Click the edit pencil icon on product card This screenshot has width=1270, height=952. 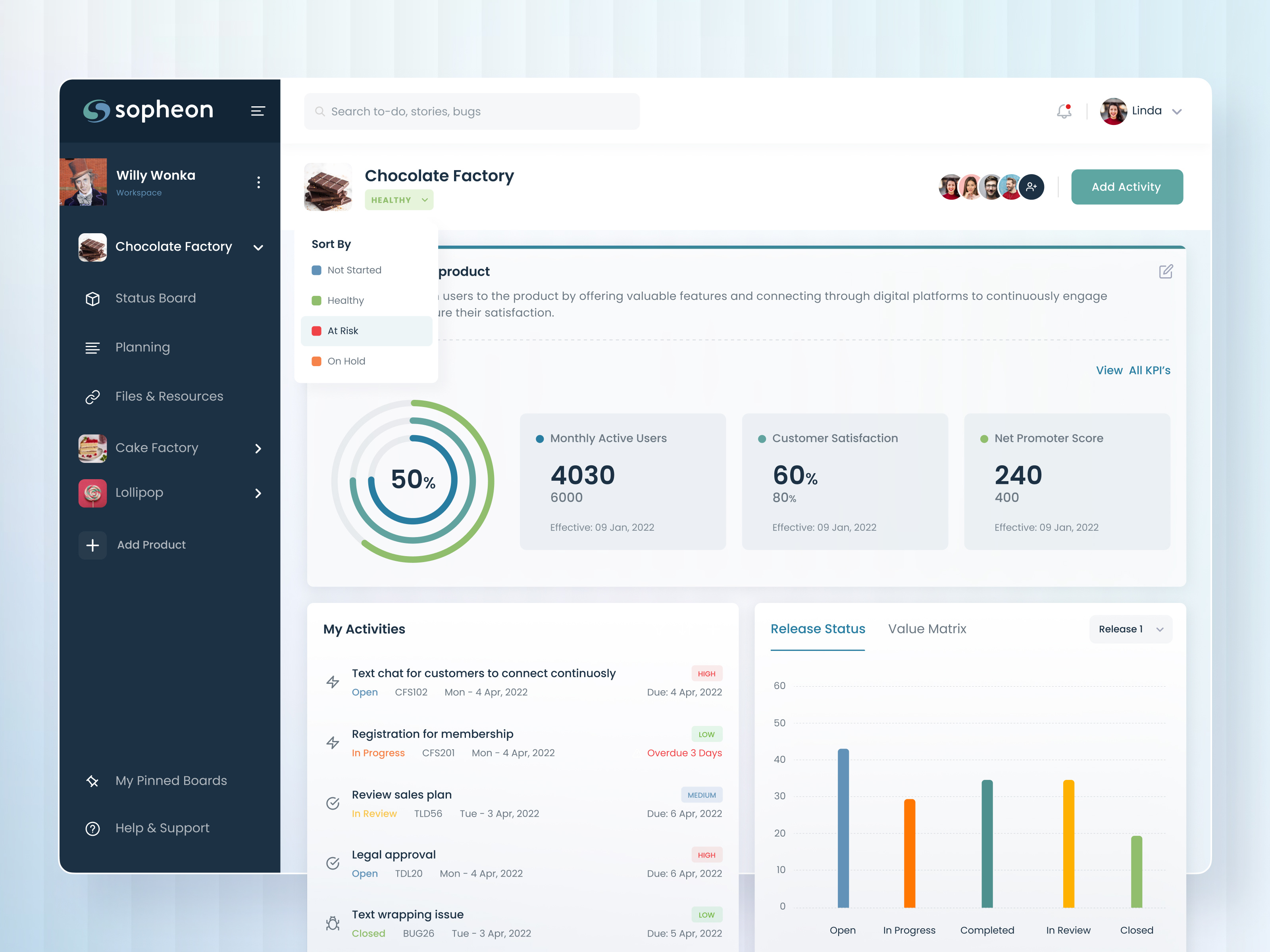pyautogui.click(x=1166, y=271)
